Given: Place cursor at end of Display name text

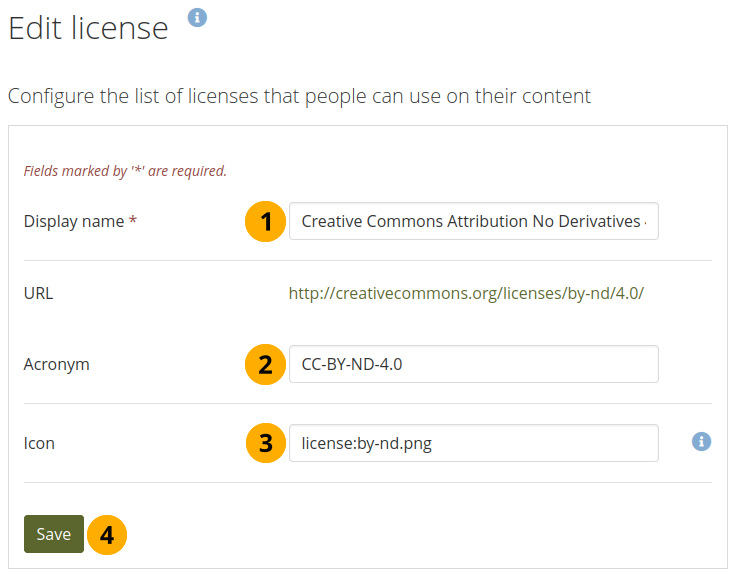Looking at the screenshot, I should pyautogui.click(x=652, y=221).
